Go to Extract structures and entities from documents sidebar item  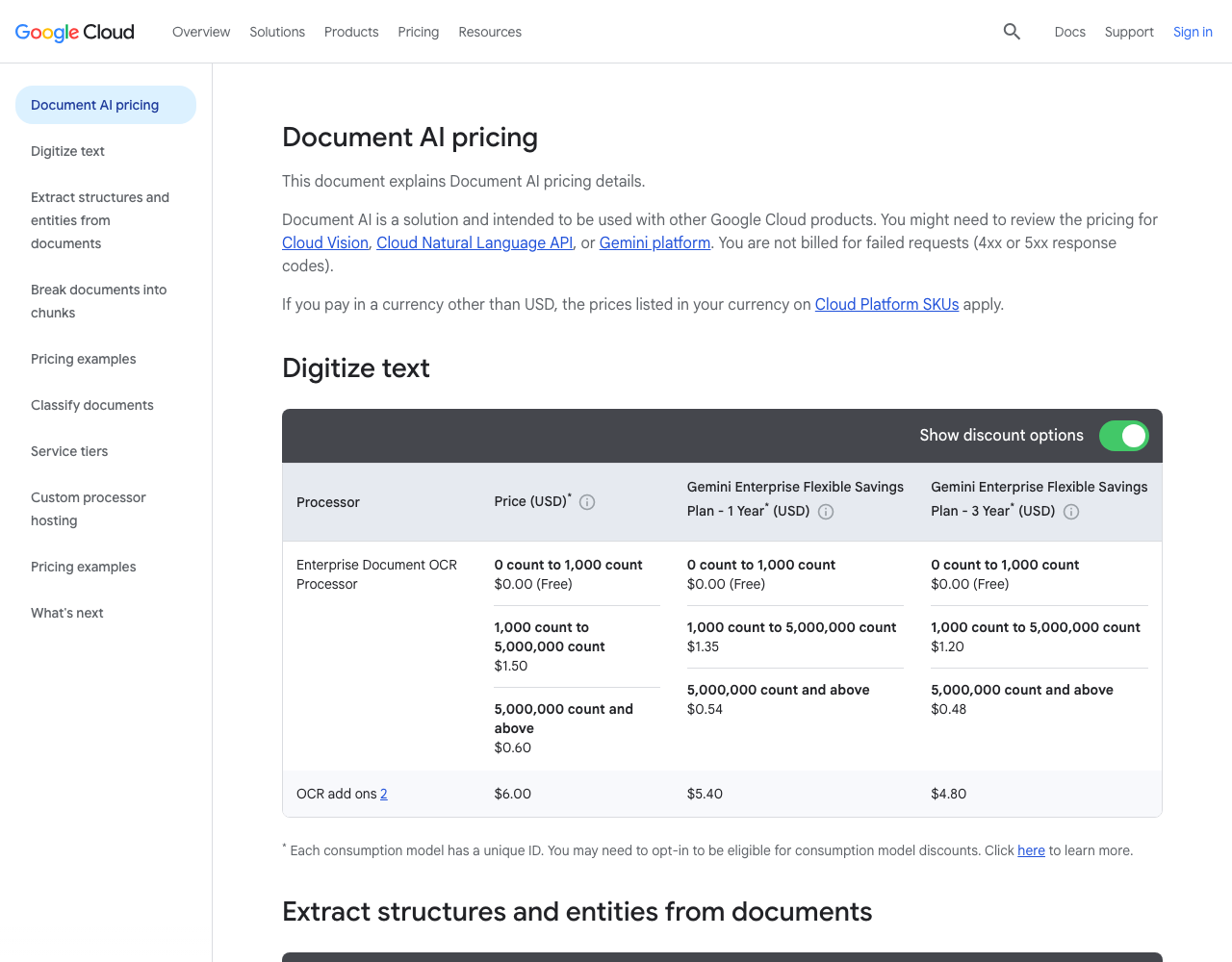click(x=100, y=220)
